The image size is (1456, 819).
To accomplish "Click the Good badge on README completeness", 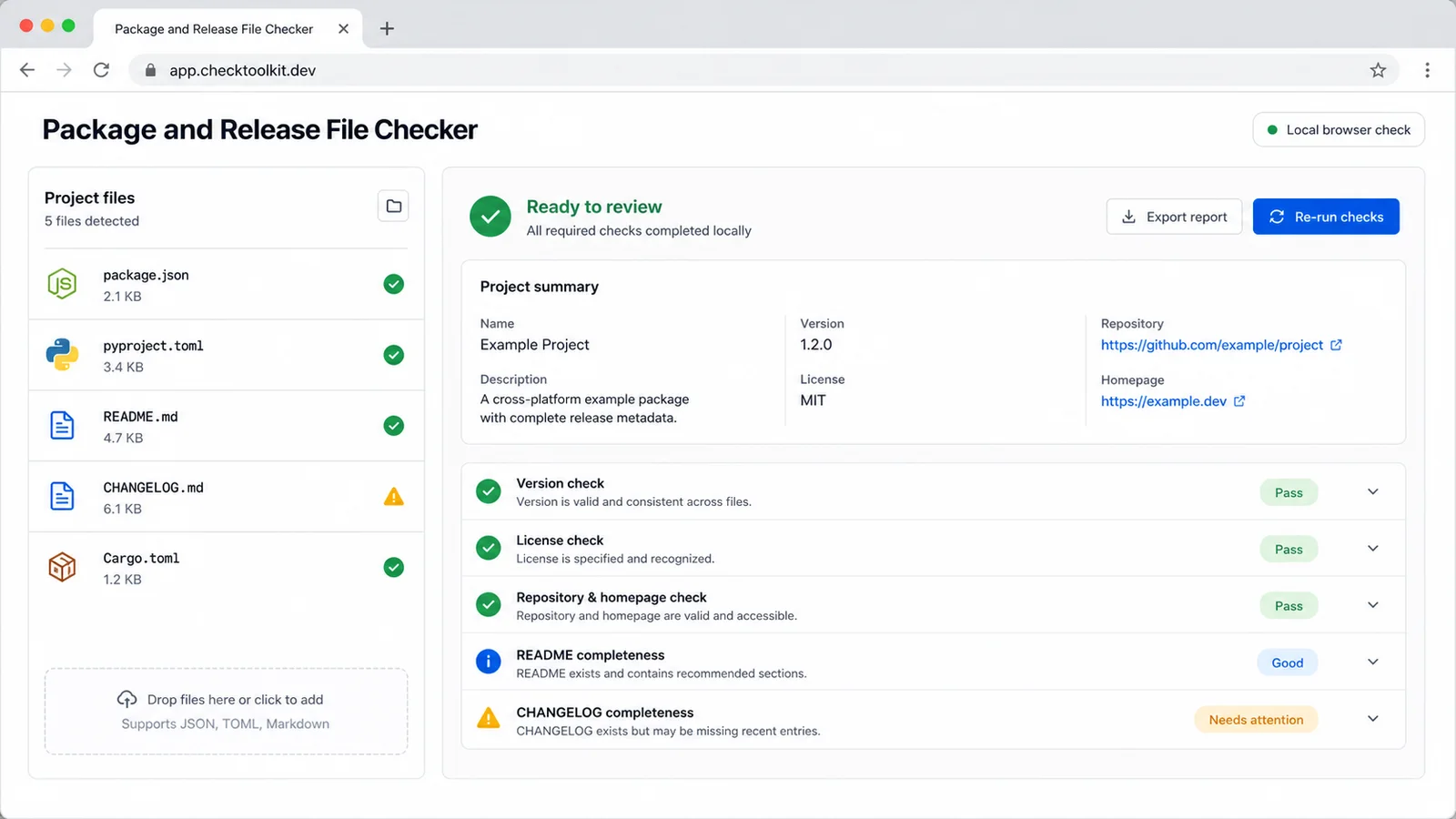I will 1288,662.
